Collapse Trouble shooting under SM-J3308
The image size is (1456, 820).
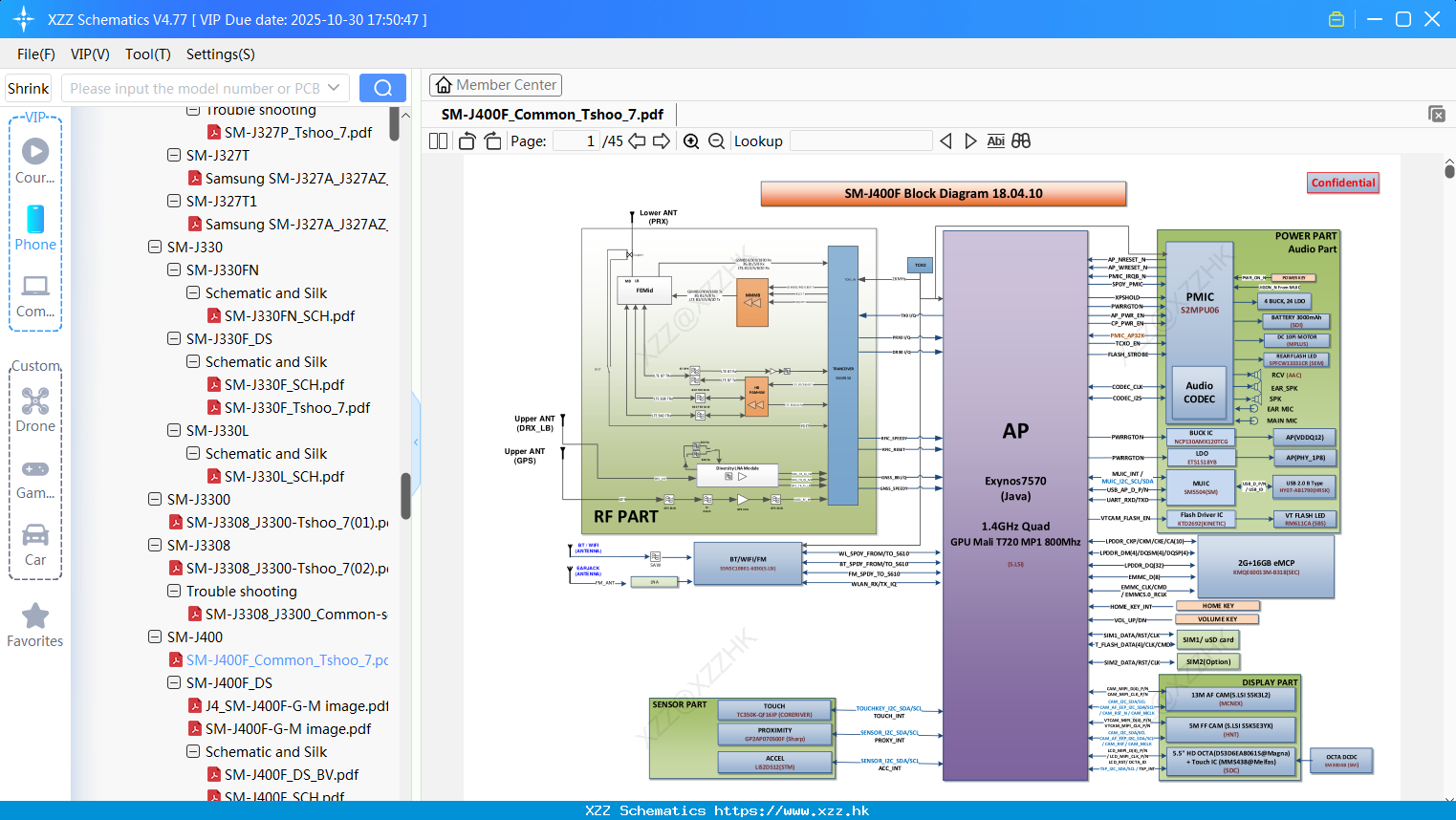click(174, 591)
